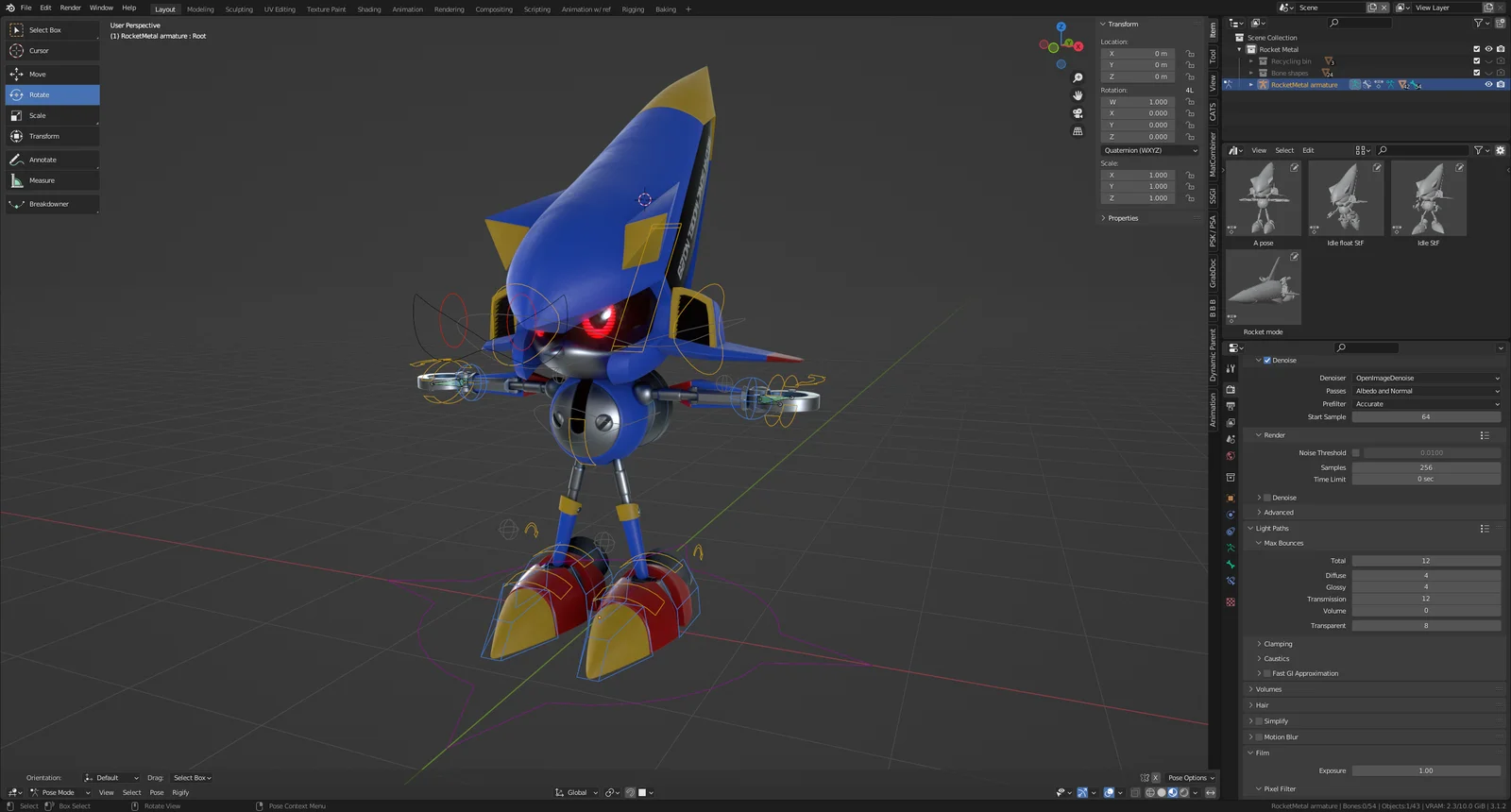Switch to the Shading workspace tab
The image size is (1511, 812).
pyautogui.click(x=369, y=9)
